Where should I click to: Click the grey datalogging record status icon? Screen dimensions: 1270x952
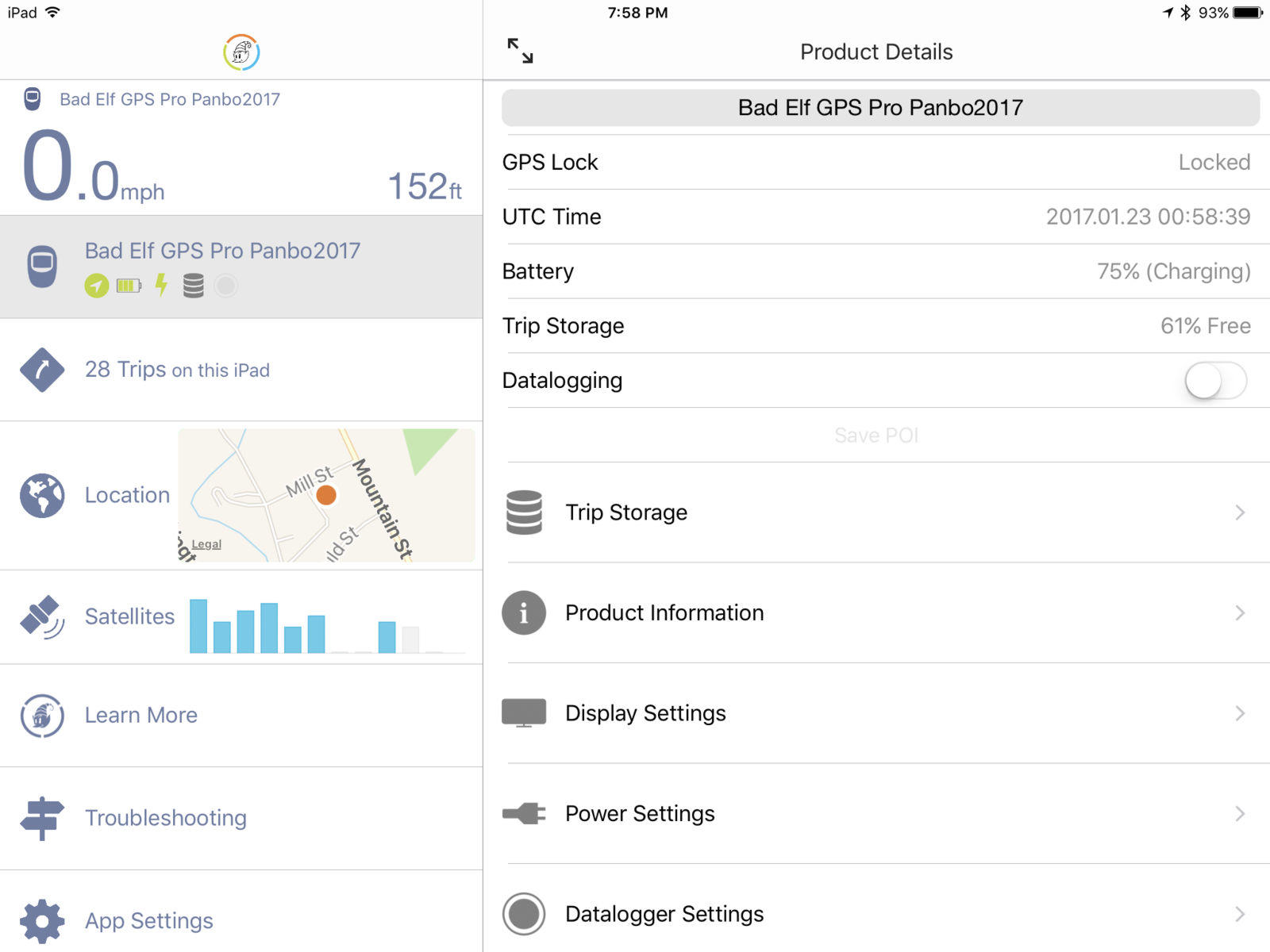point(225,286)
